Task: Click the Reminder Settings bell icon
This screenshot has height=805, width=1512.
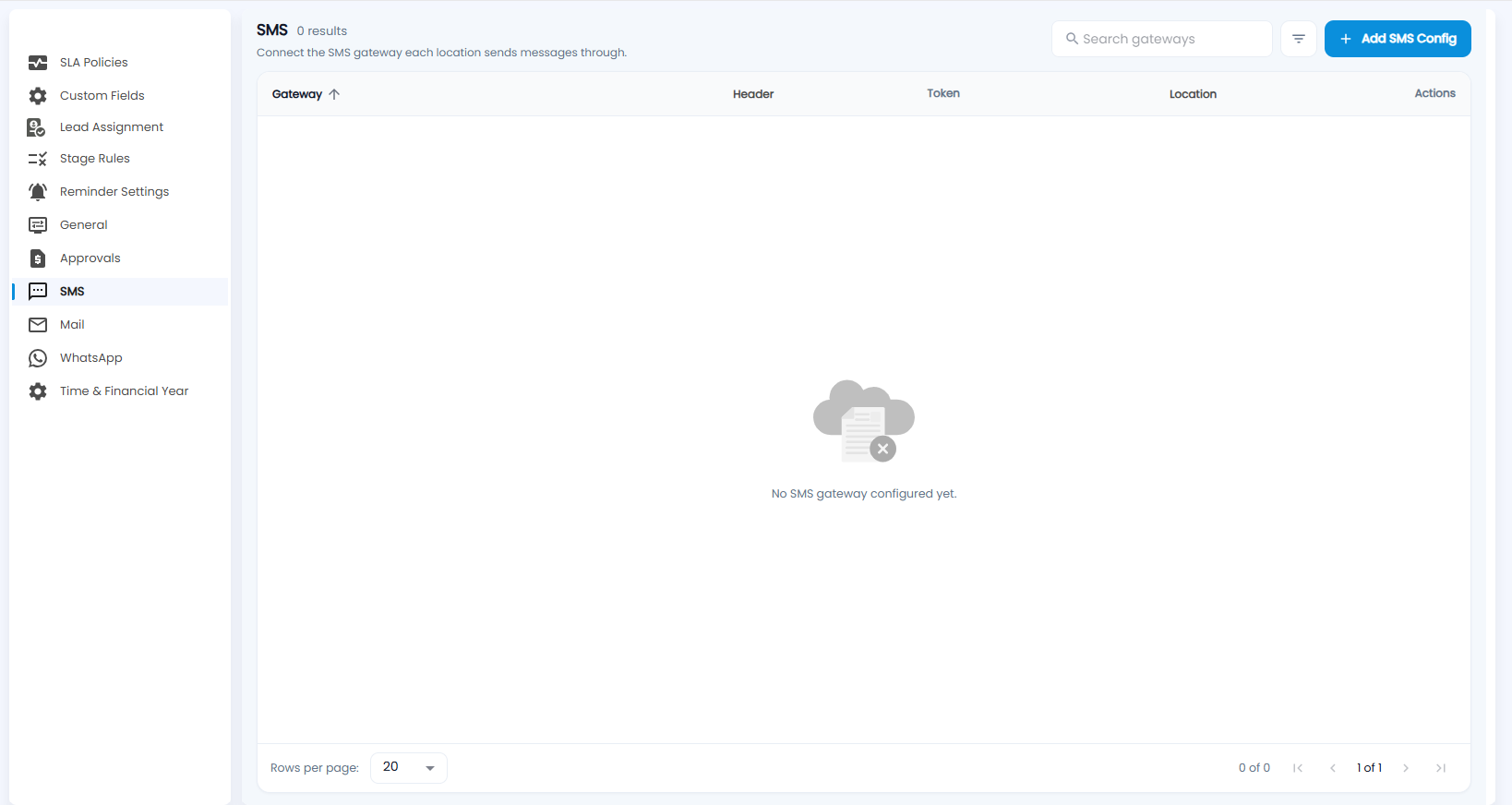Action: (38, 192)
